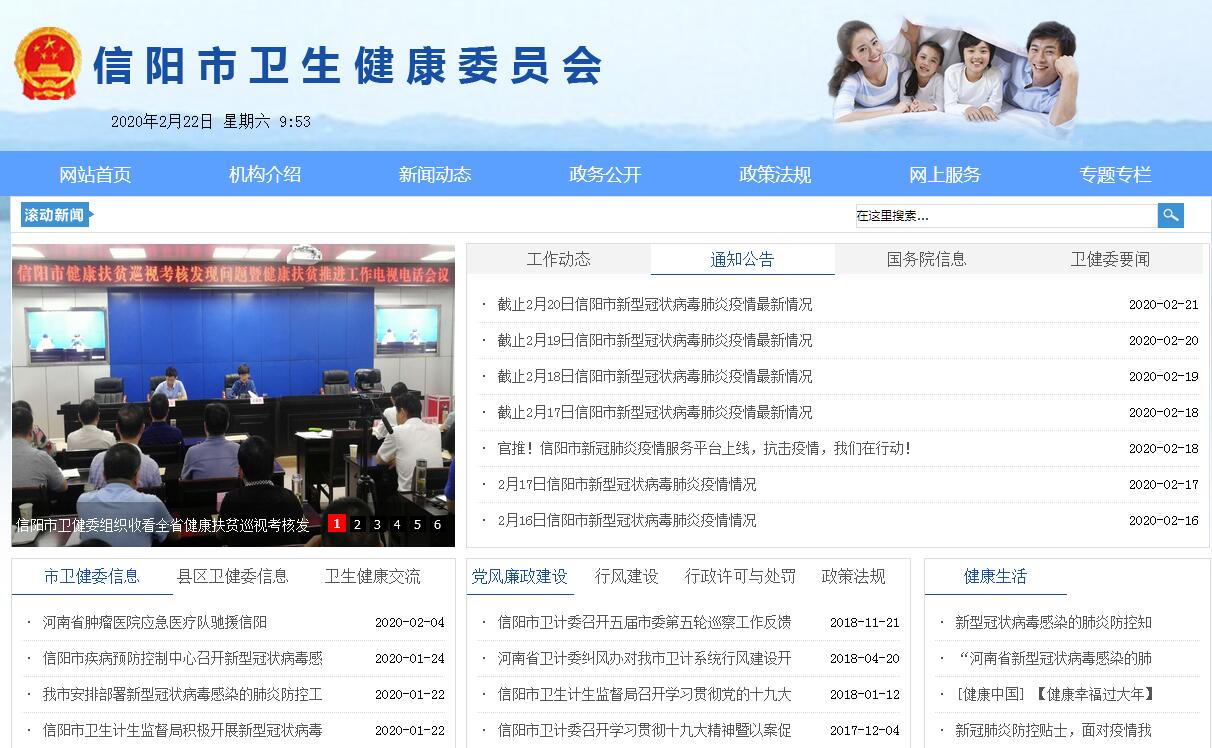Open 网站首页 in the navigation bar
The image size is (1212, 748).
[95, 175]
